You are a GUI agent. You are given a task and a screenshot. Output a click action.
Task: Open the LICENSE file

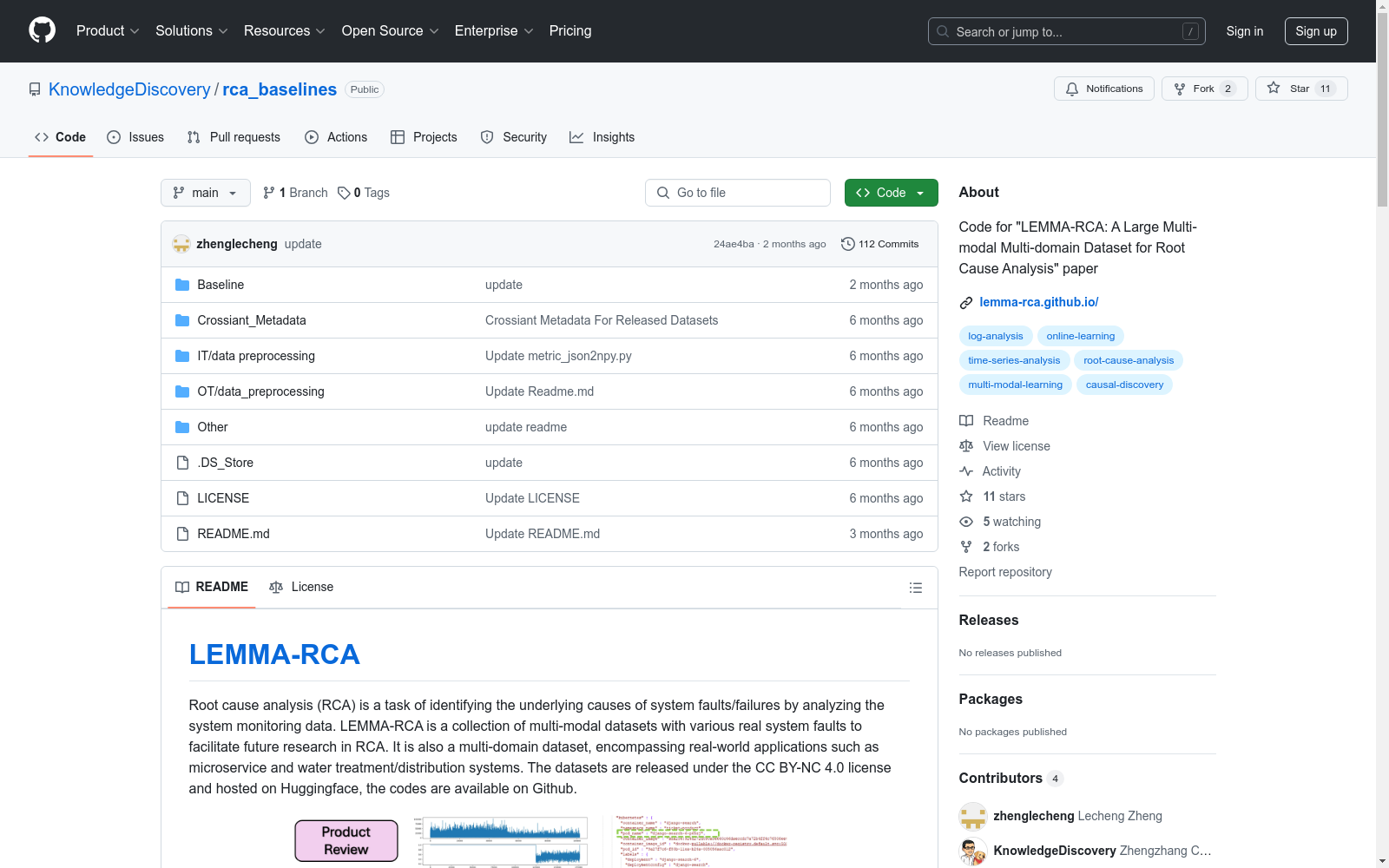tap(223, 498)
